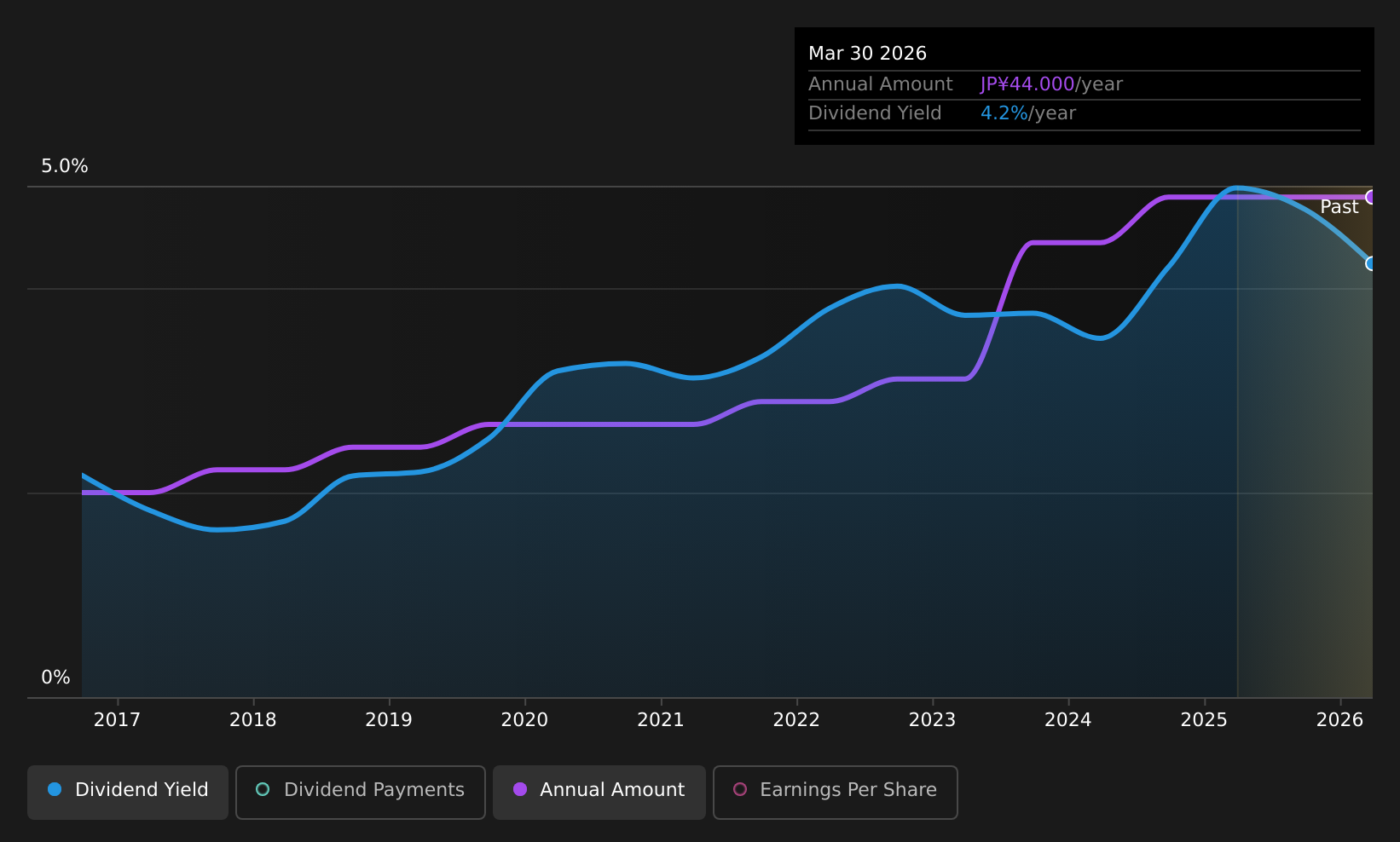1400x842 pixels.
Task: Click the JP¥44.000/year tooltip value
Action: coord(1051,84)
